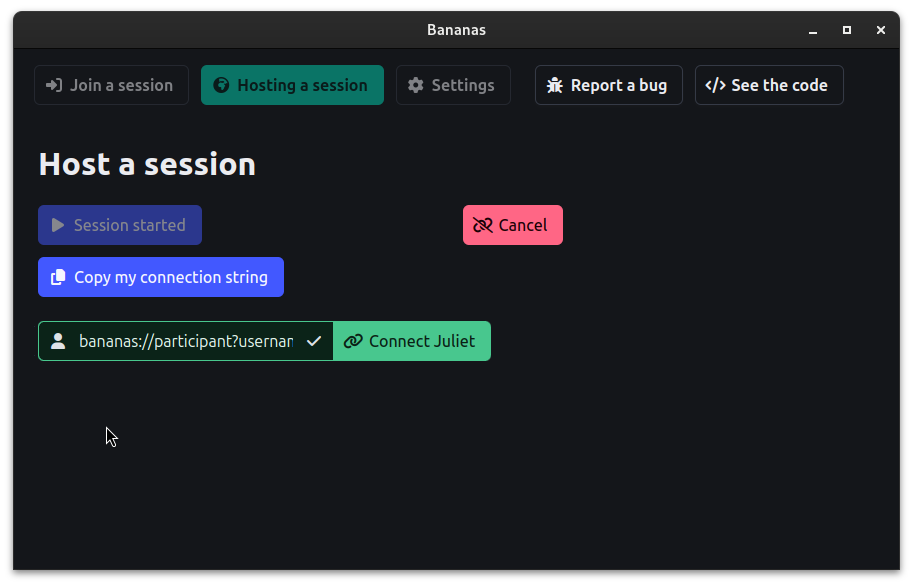The width and height of the screenshot is (913, 586).
Task: Copy my connection string
Action: [x=161, y=277]
